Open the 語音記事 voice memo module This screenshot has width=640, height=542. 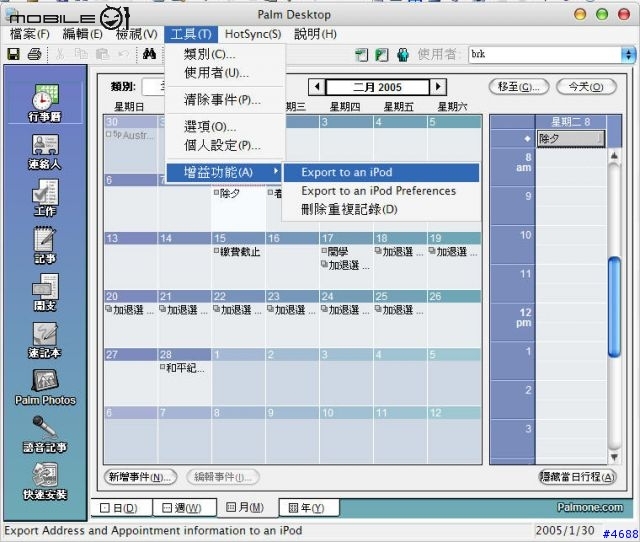[45, 435]
